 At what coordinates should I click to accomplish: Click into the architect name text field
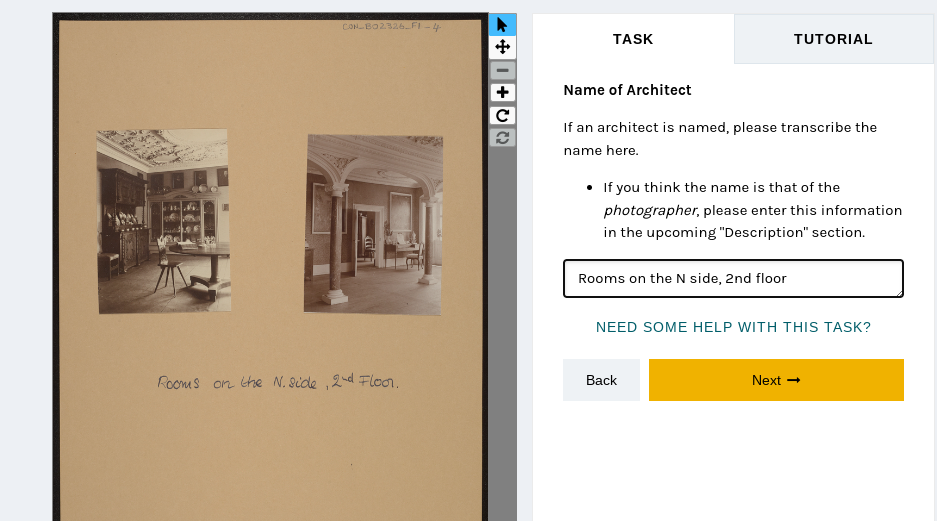pyautogui.click(x=733, y=278)
